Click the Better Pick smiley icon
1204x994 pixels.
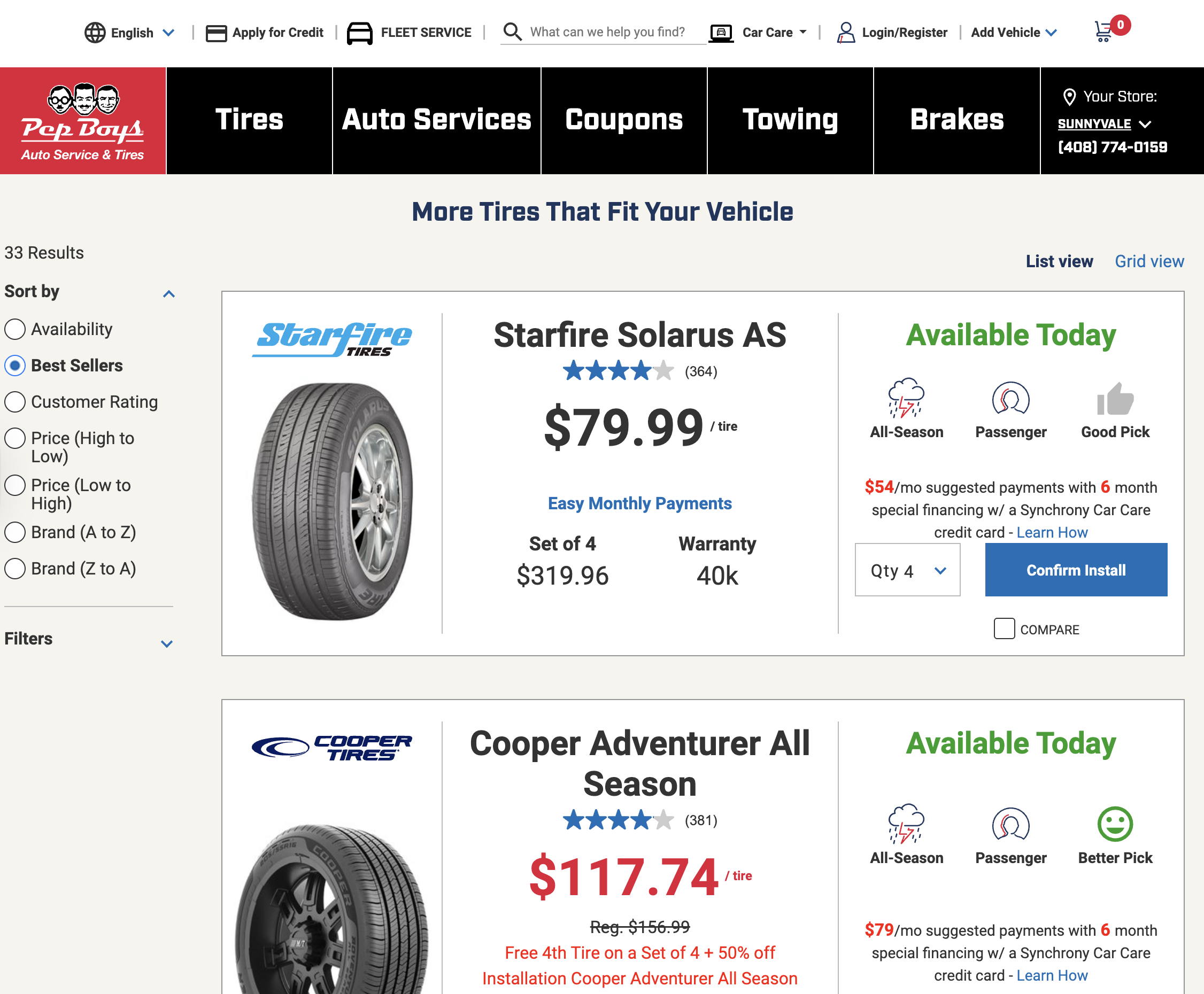[x=1114, y=826]
